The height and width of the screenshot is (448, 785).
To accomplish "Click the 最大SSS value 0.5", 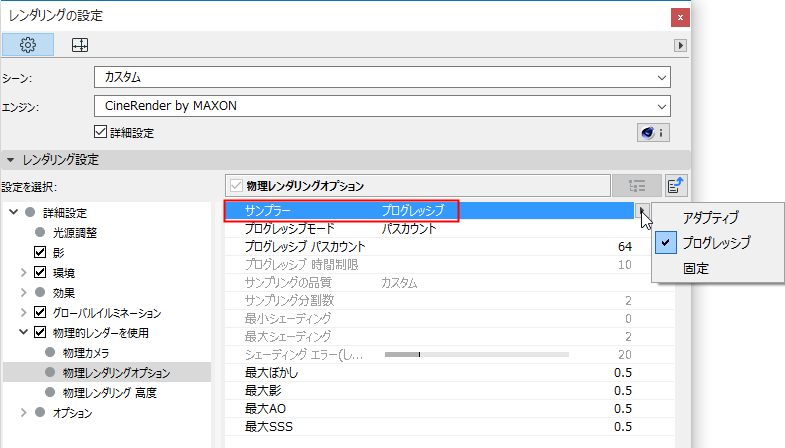I will (x=623, y=427).
